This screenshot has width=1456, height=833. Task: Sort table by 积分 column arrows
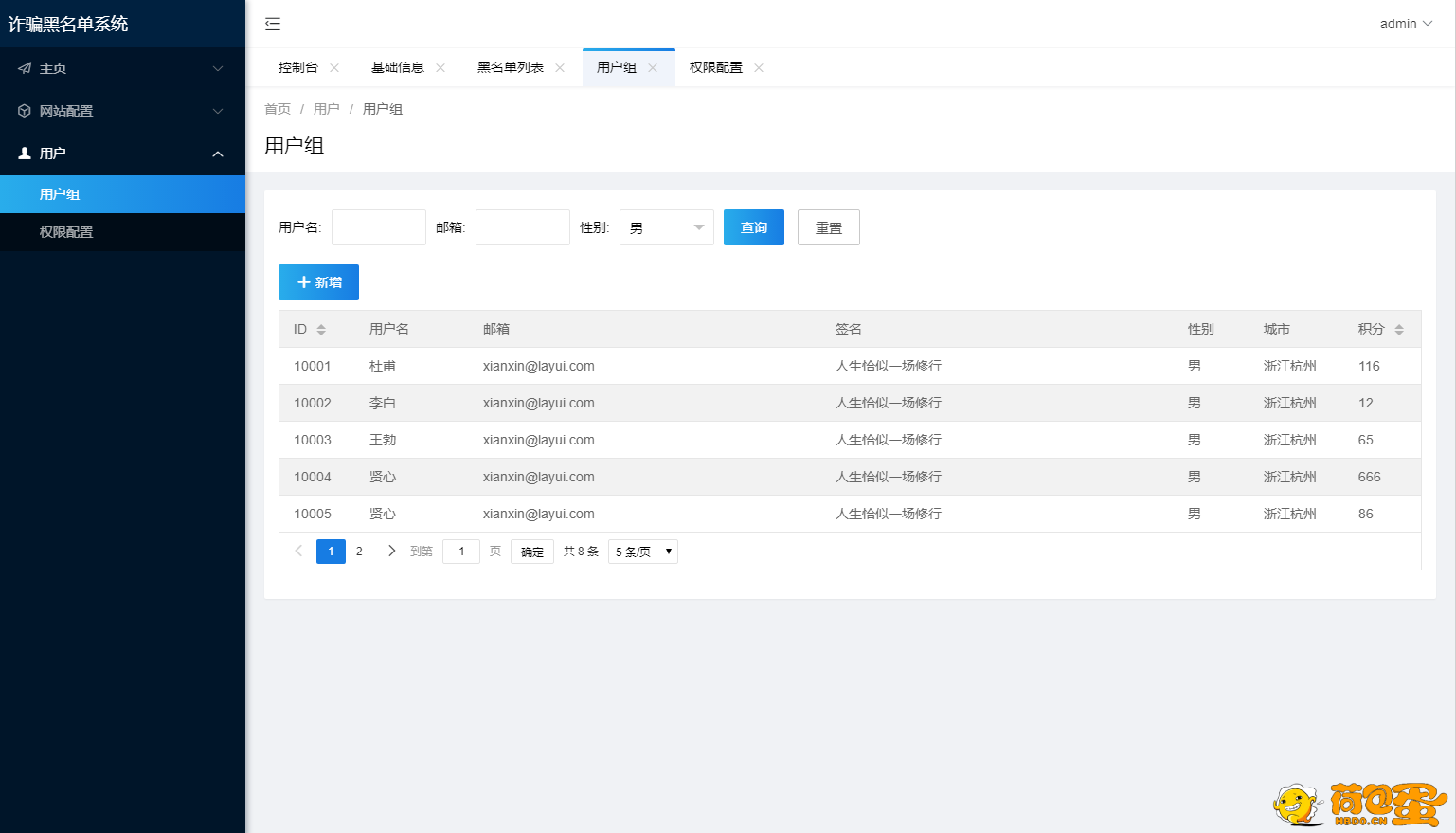point(1399,330)
